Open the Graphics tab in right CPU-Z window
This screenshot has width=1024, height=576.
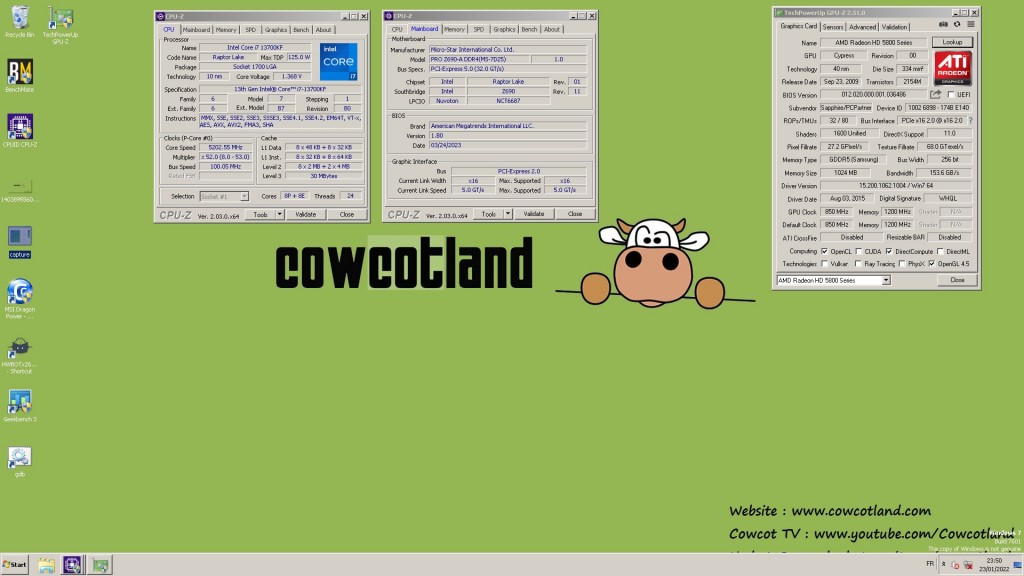(504, 29)
